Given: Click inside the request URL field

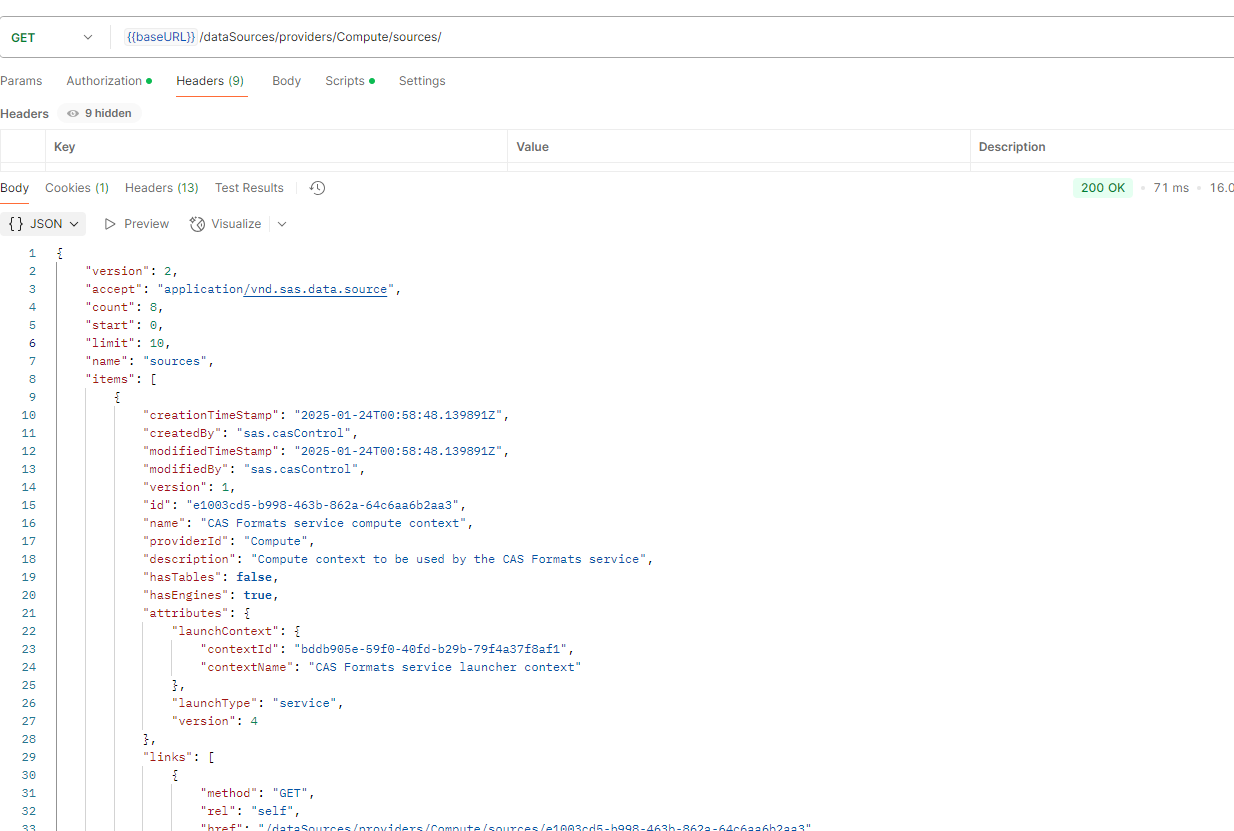Looking at the screenshot, I should click(600, 36).
